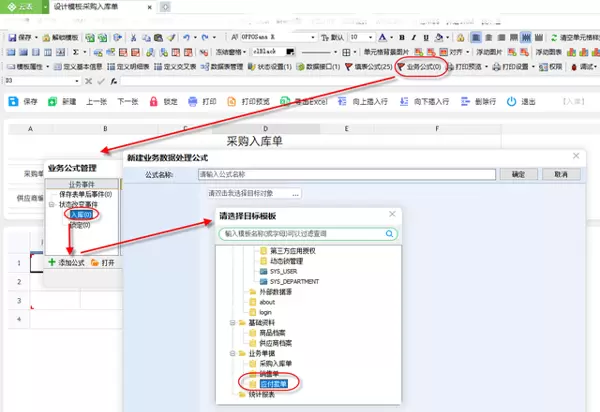Screen dimensions: 600x412
Task: Select 应付款单 in template tree
Action: 272,383
